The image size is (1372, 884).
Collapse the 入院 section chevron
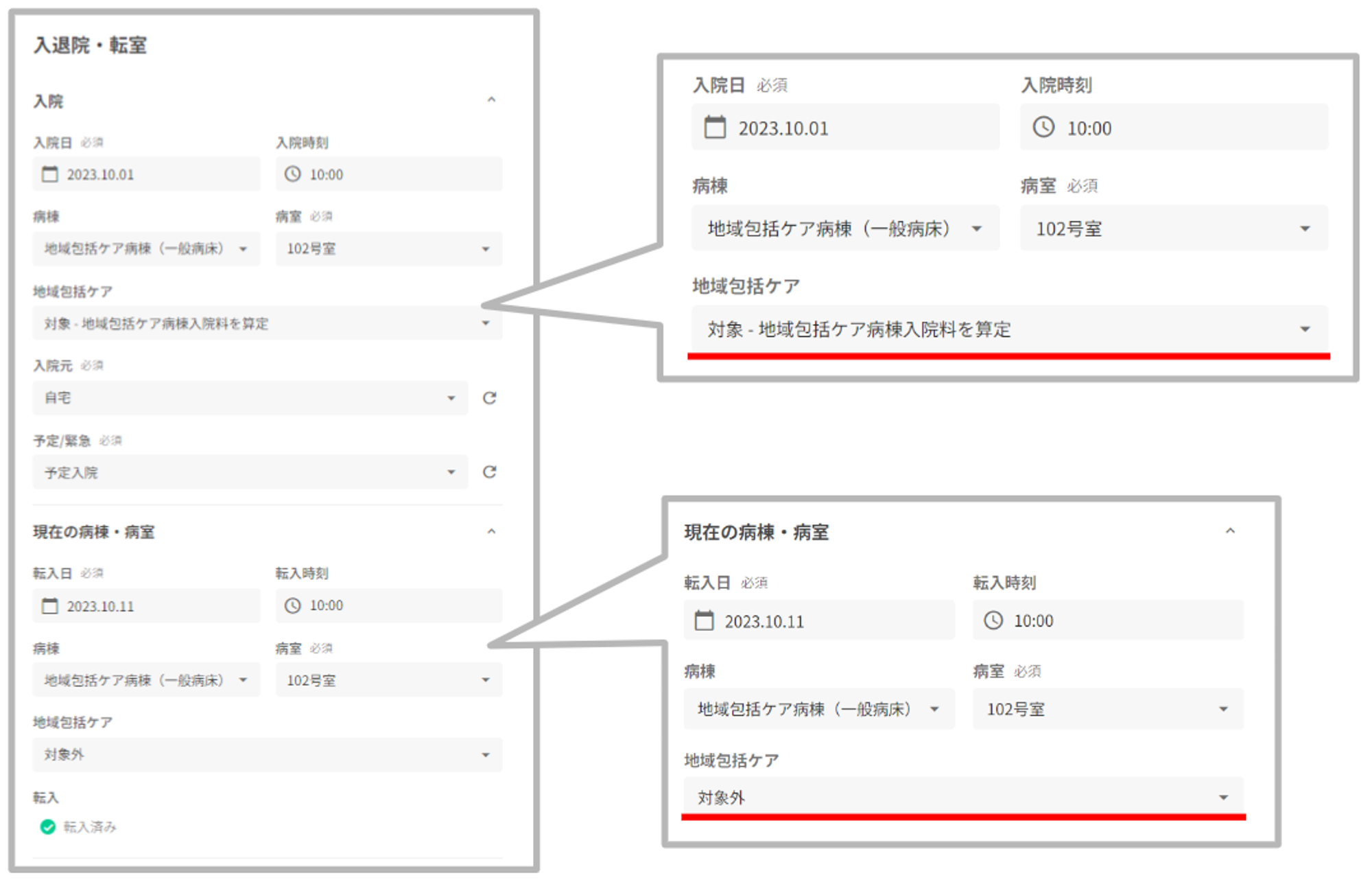491,100
